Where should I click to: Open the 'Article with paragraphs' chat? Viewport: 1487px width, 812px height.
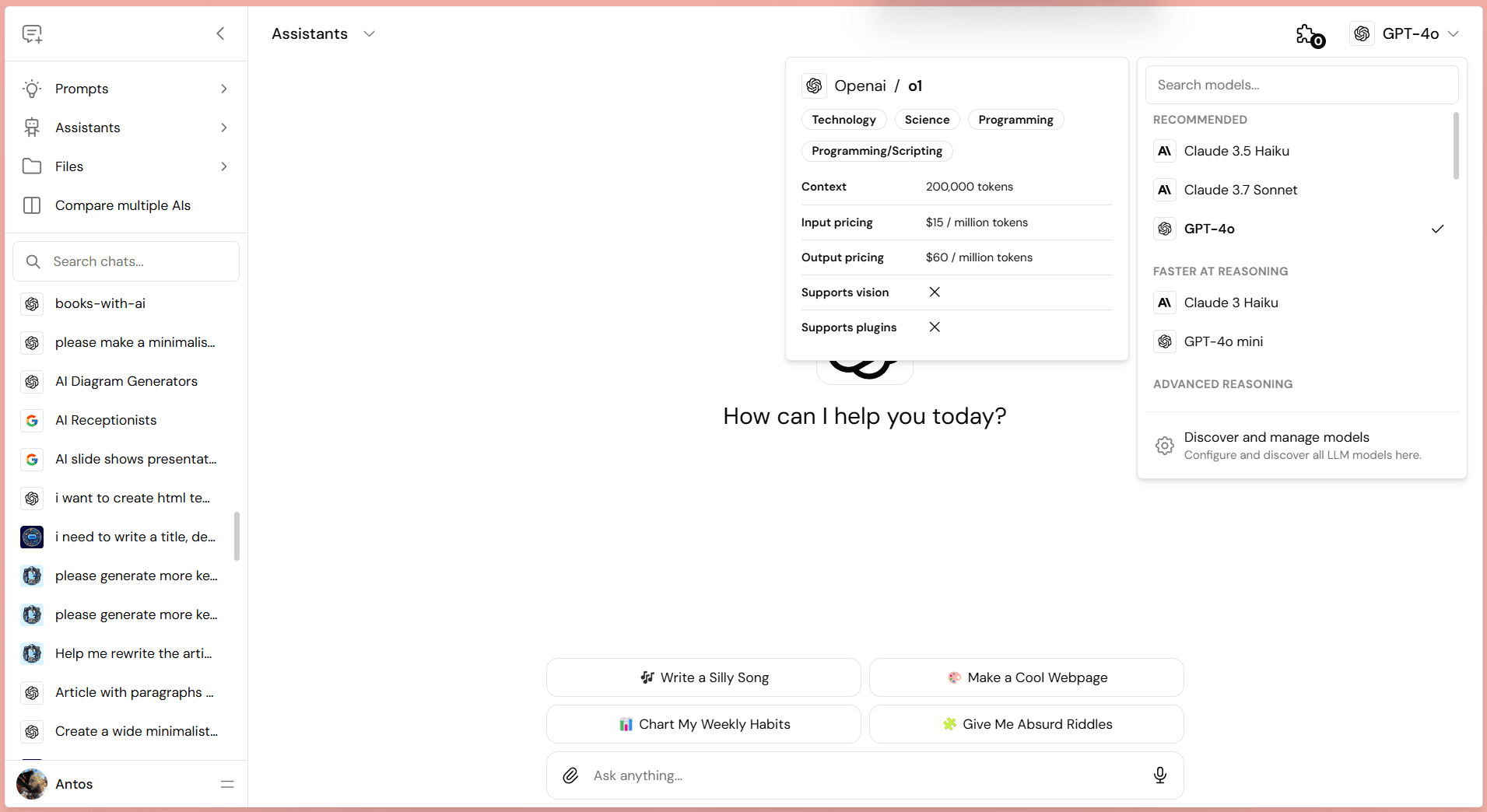pyautogui.click(x=126, y=692)
